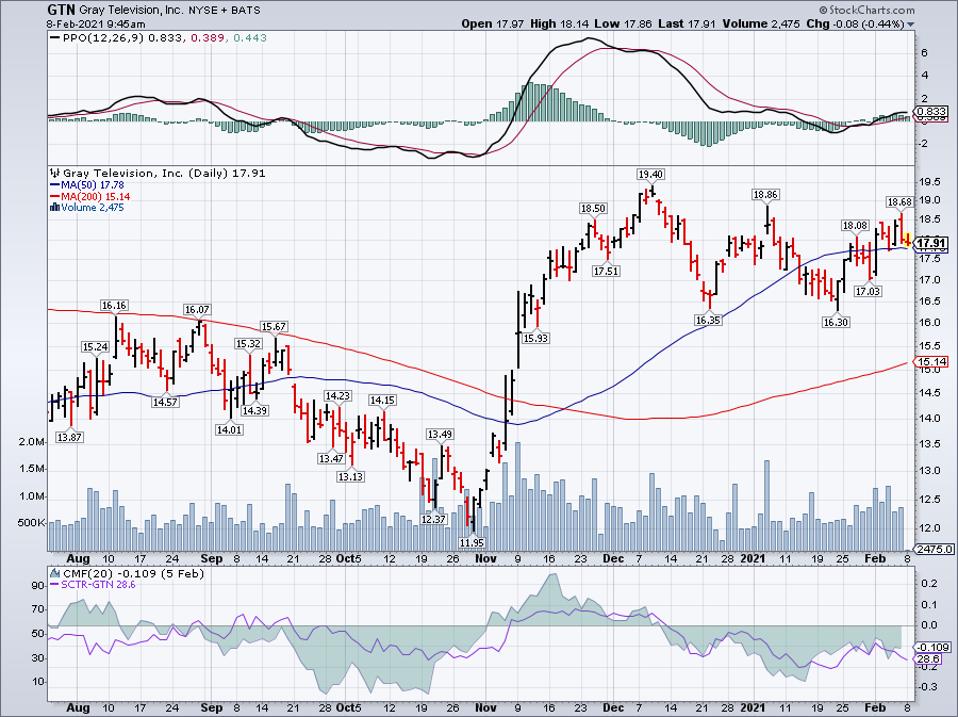The width and height of the screenshot is (958, 717).
Task: Click the Volume bars legend icon
Action: pyautogui.click(x=54, y=208)
